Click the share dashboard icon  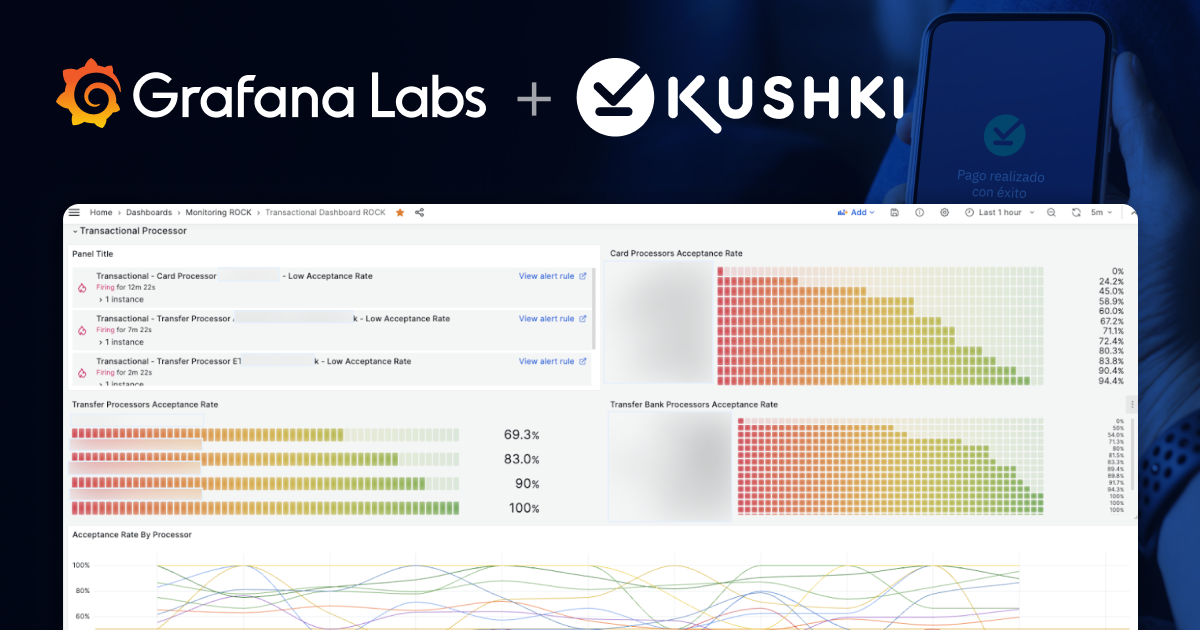coord(419,212)
